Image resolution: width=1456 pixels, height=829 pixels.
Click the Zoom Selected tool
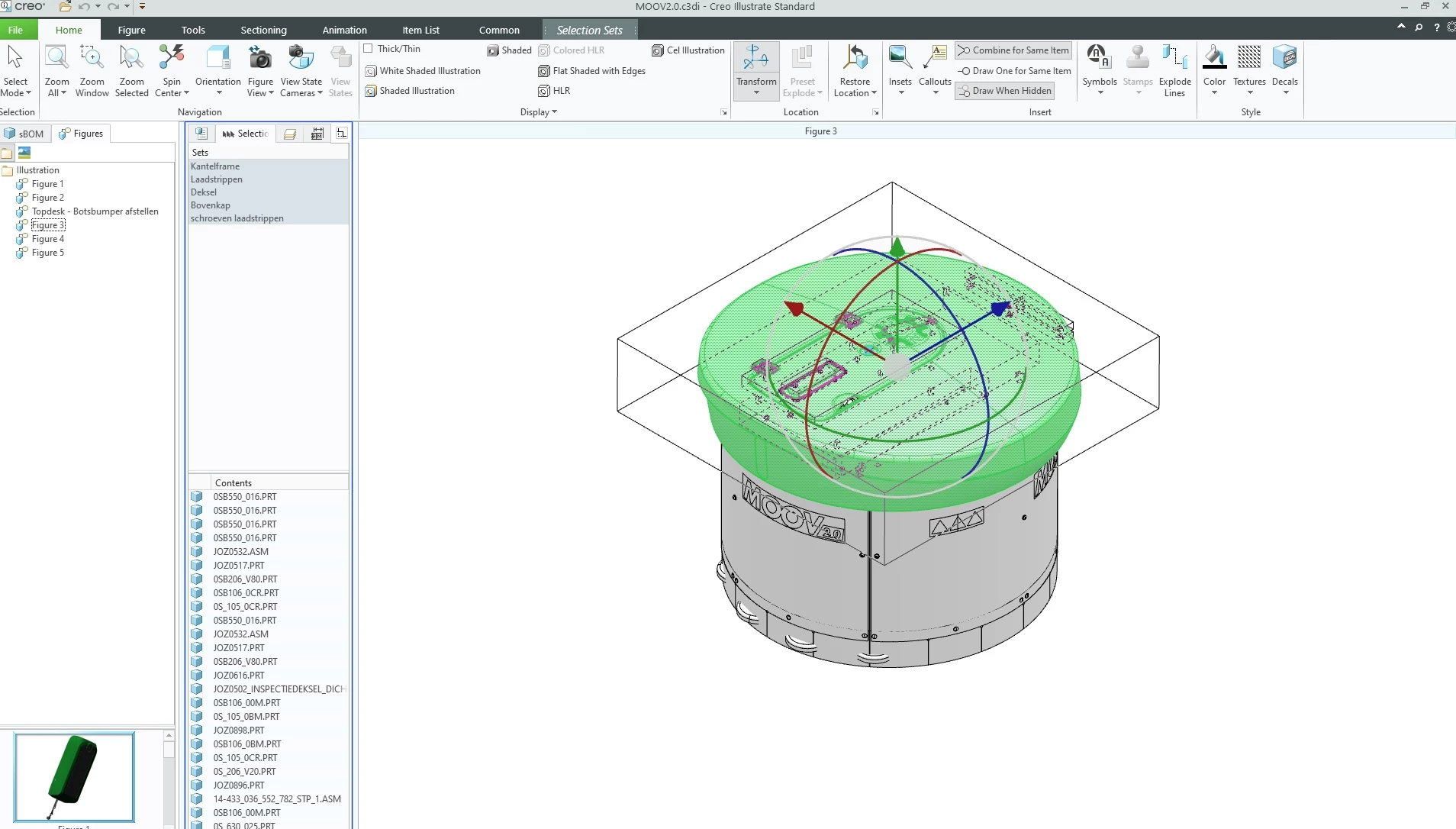click(x=131, y=71)
